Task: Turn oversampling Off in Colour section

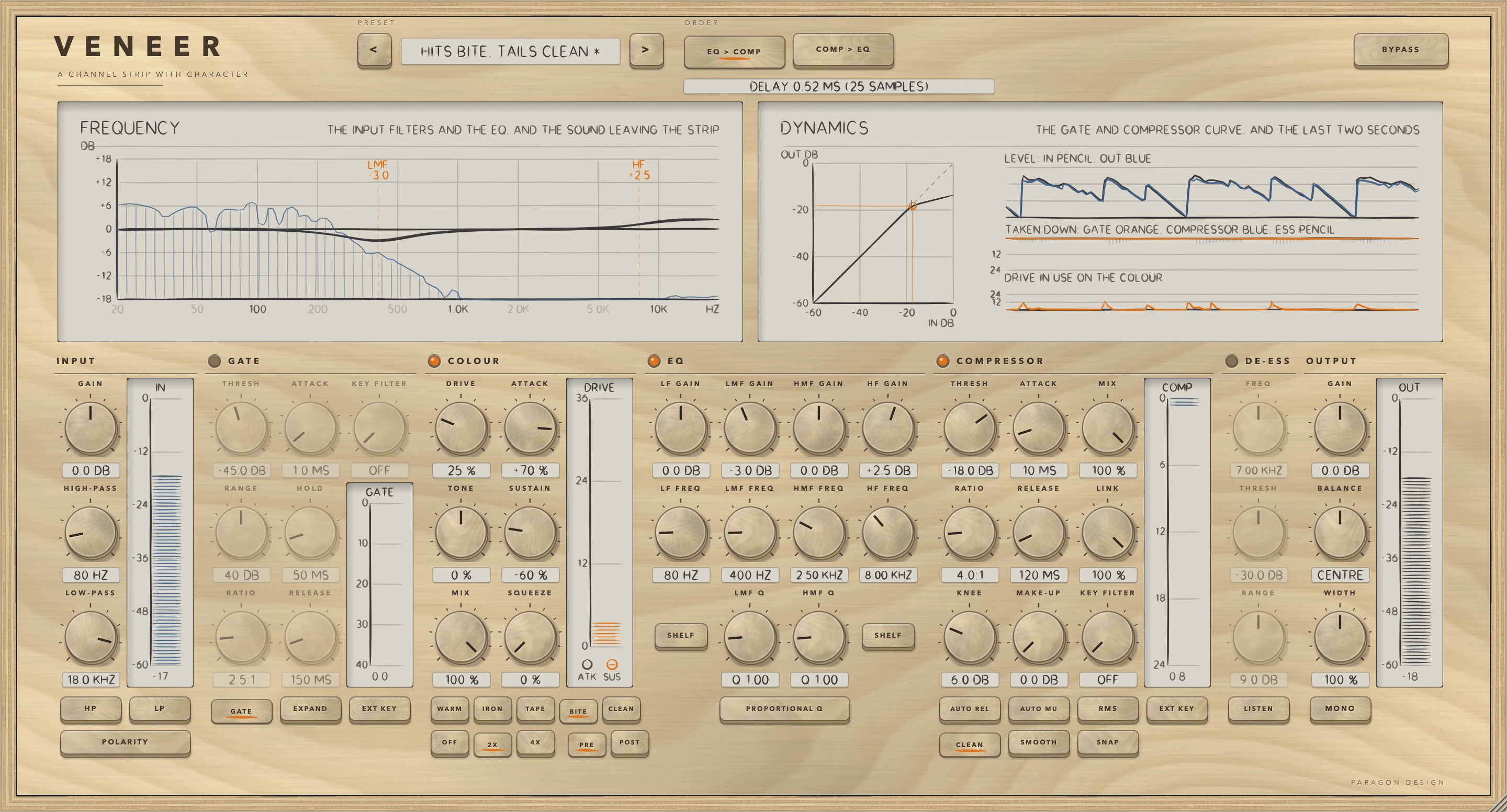Action: point(449,742)
